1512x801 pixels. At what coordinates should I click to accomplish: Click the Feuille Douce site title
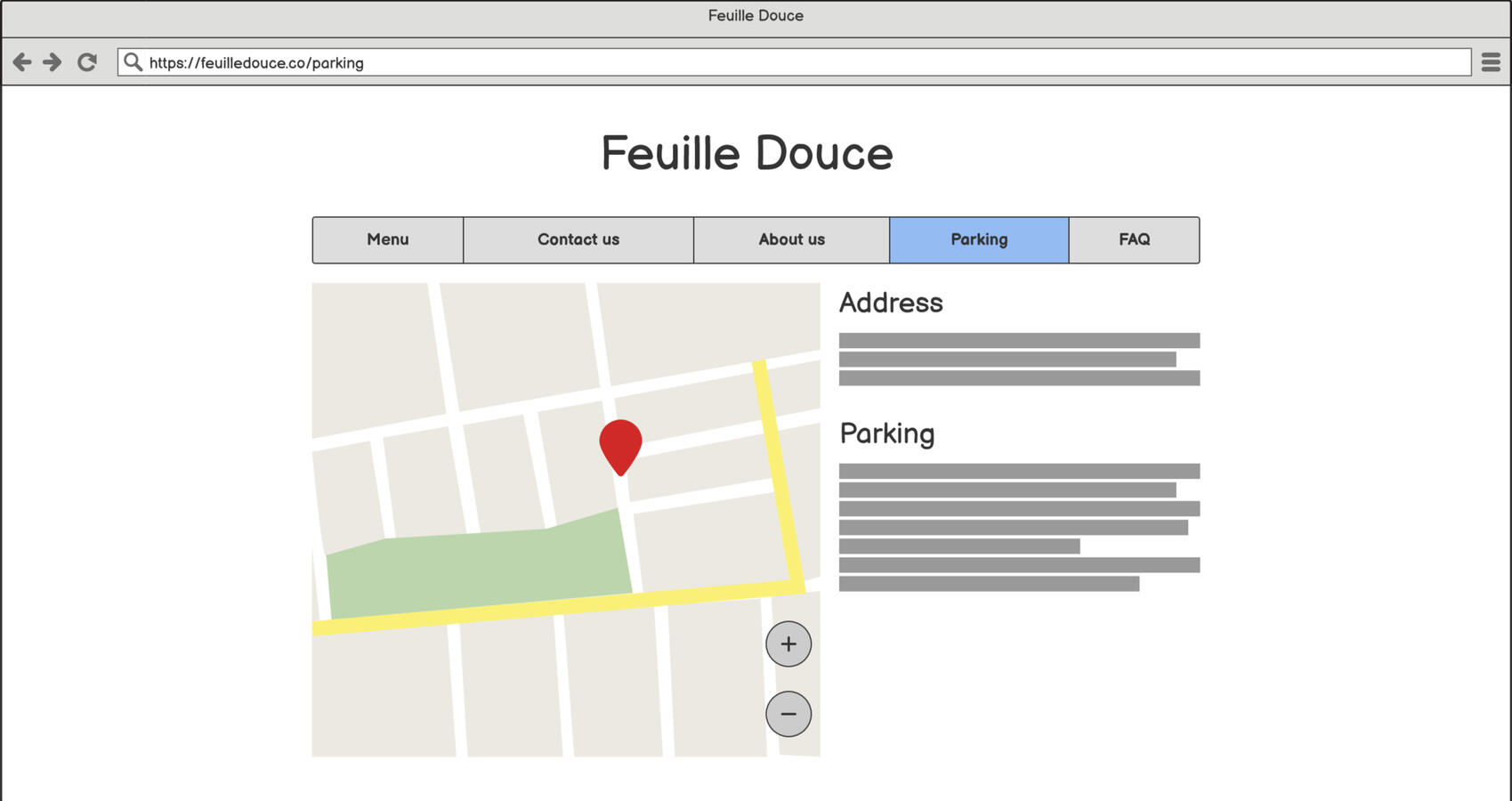747,153
